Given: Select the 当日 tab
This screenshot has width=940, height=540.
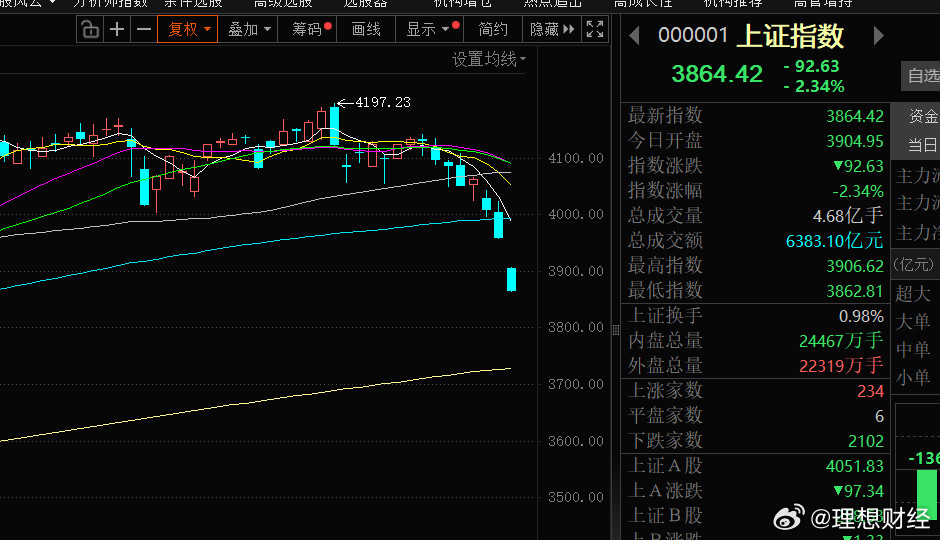Looking at the screenshot, I should point(923,145).
